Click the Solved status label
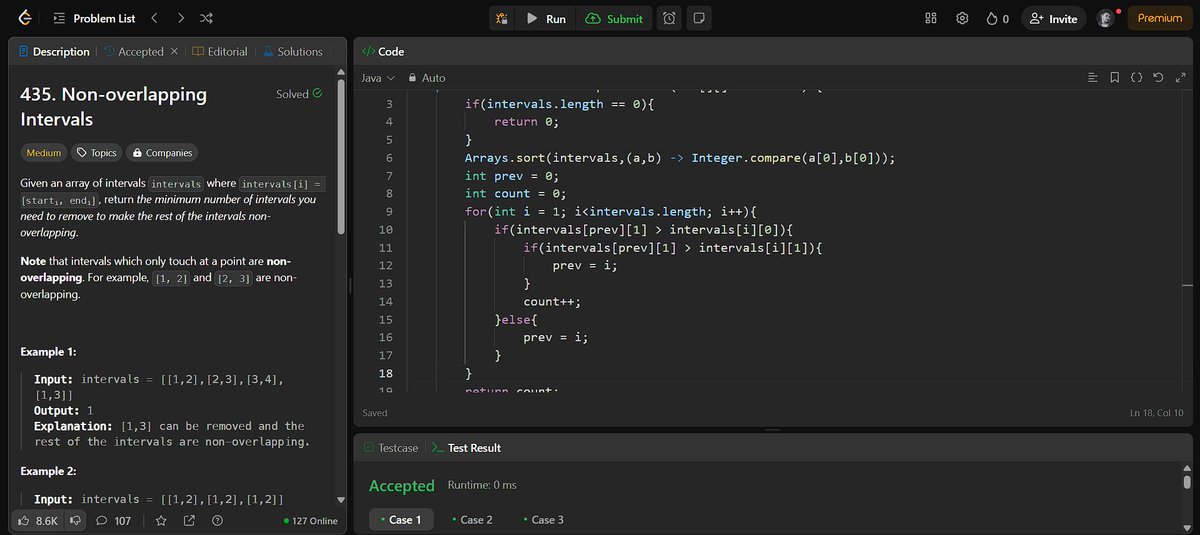The height and width of the screenshot is (535, 1200). [299, 94]
